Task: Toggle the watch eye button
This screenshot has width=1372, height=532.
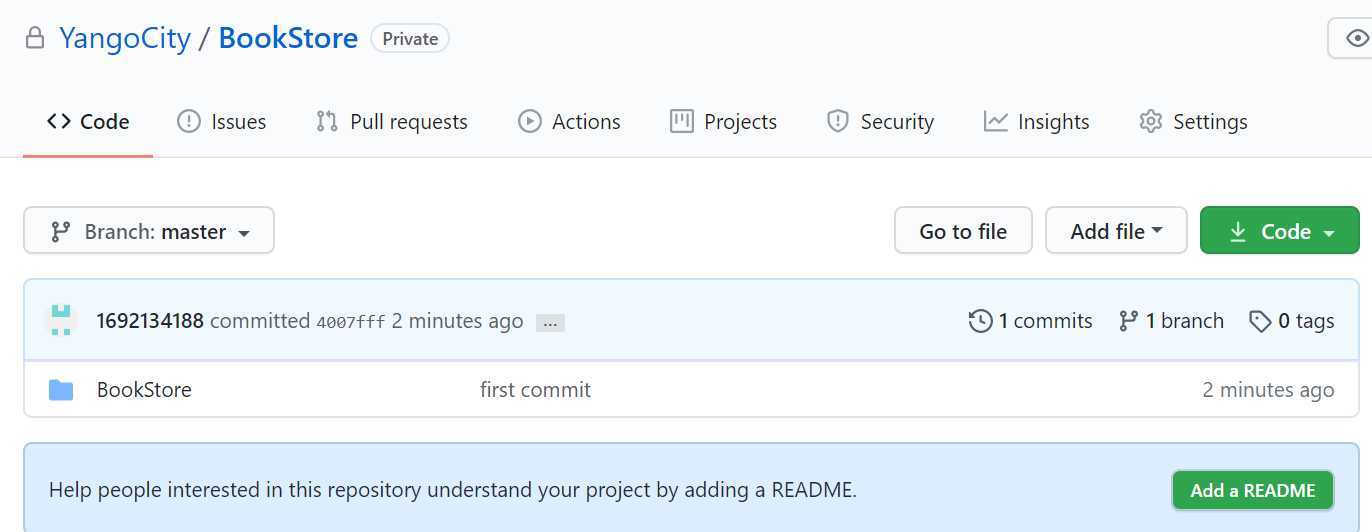Action: (1350, 39)
